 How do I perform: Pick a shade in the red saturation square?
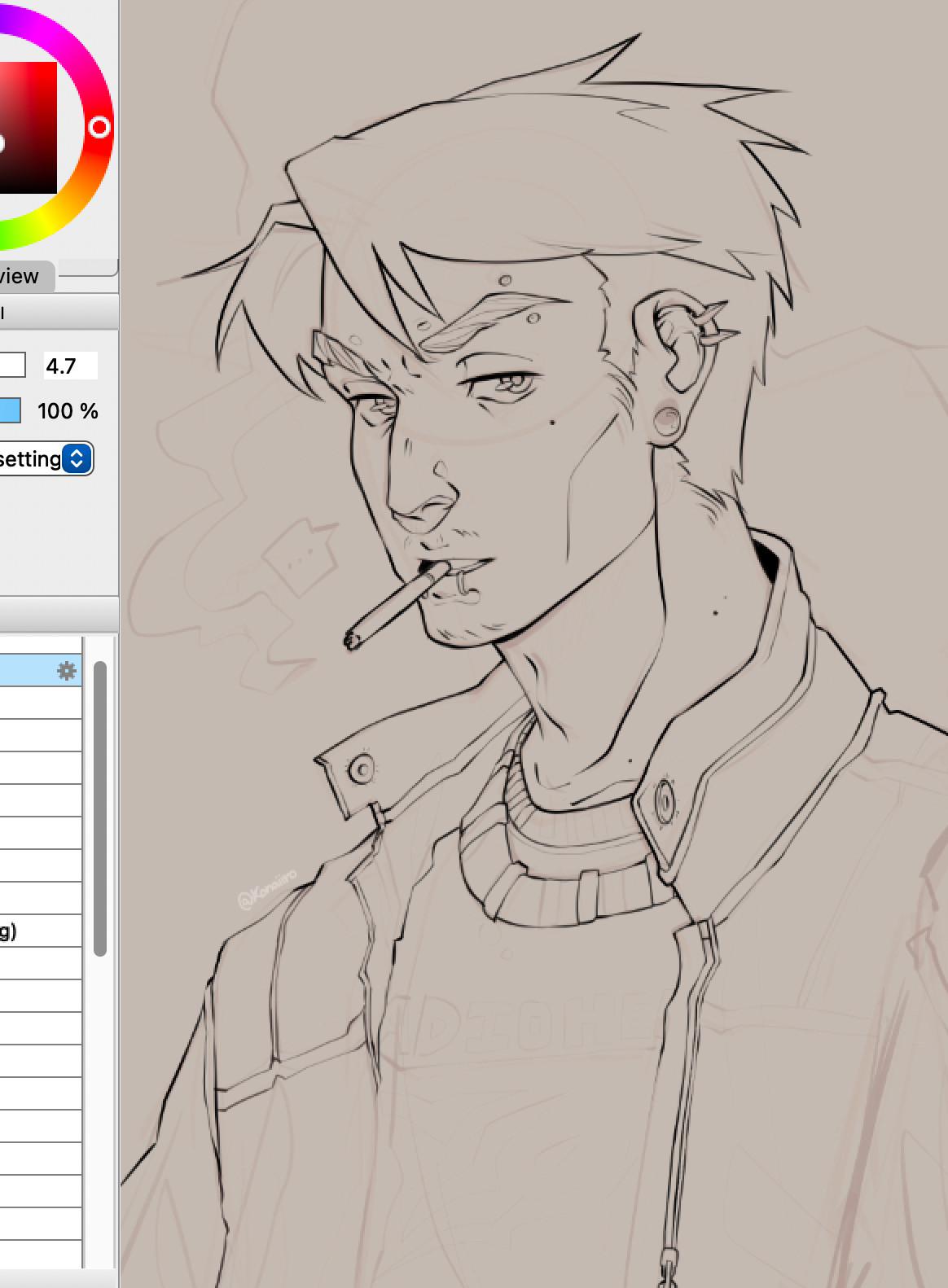[28, 128]
